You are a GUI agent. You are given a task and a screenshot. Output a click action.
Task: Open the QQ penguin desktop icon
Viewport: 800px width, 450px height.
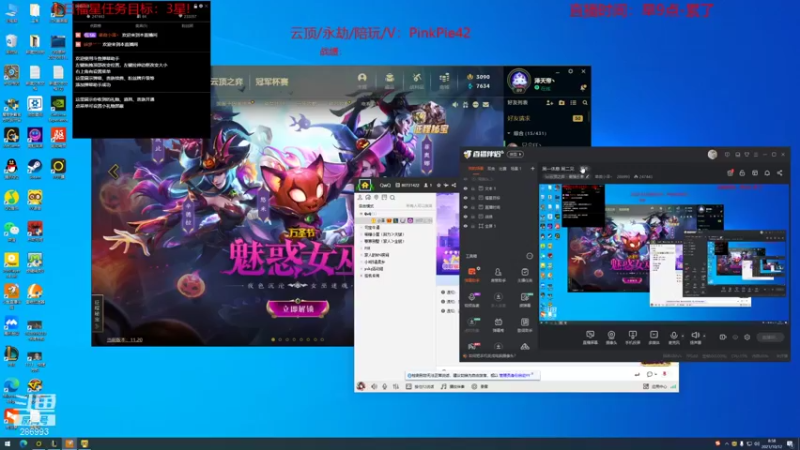[11, 166]
